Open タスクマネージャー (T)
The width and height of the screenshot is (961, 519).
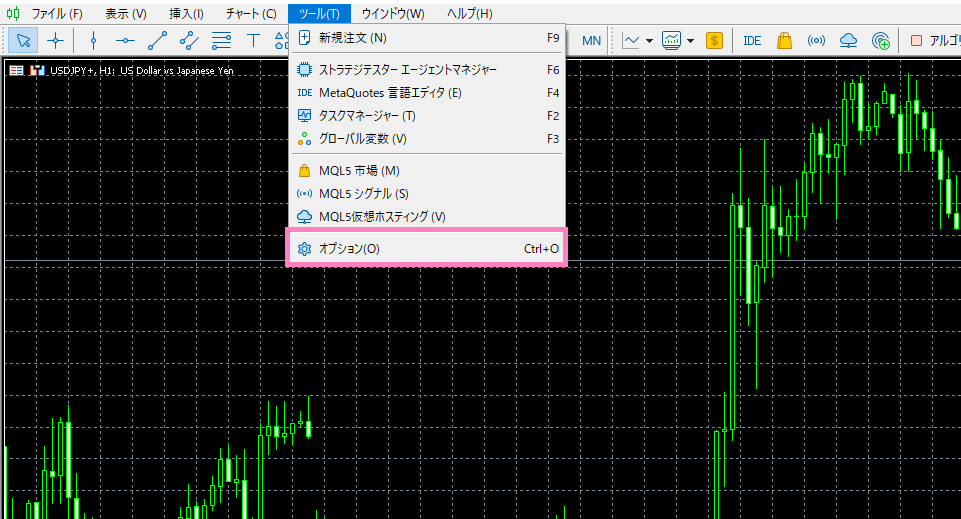(427, 116)
